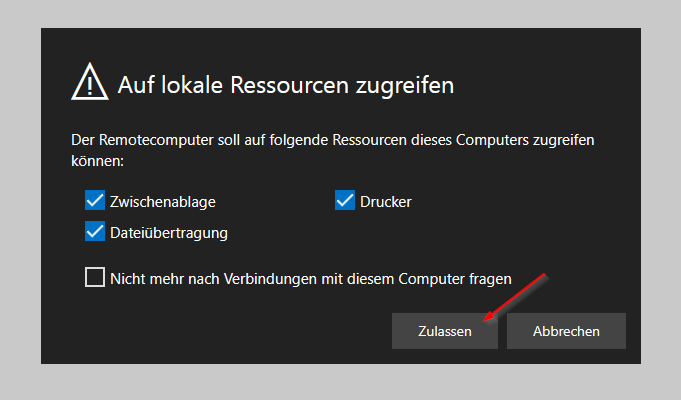Cancel the dialog via Abbrechen

click(x=566, y=331)
